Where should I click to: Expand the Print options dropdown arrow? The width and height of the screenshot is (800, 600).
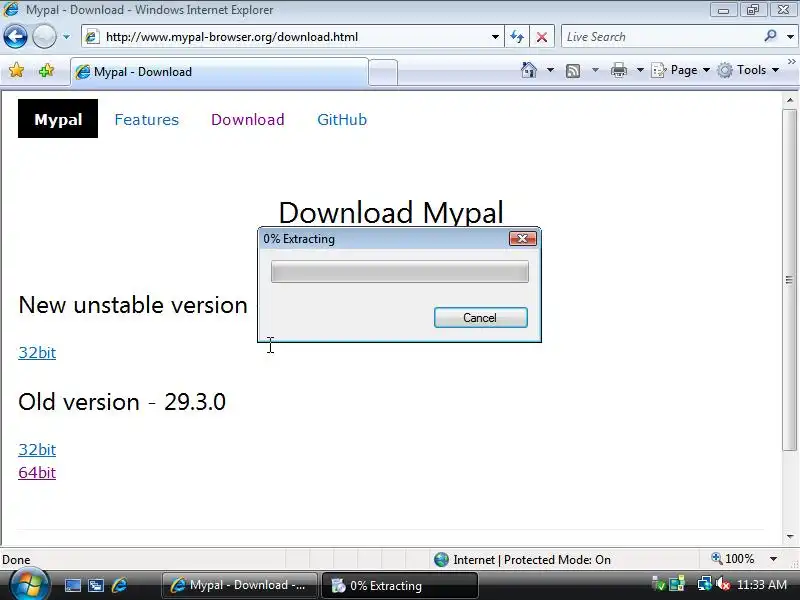640,70
